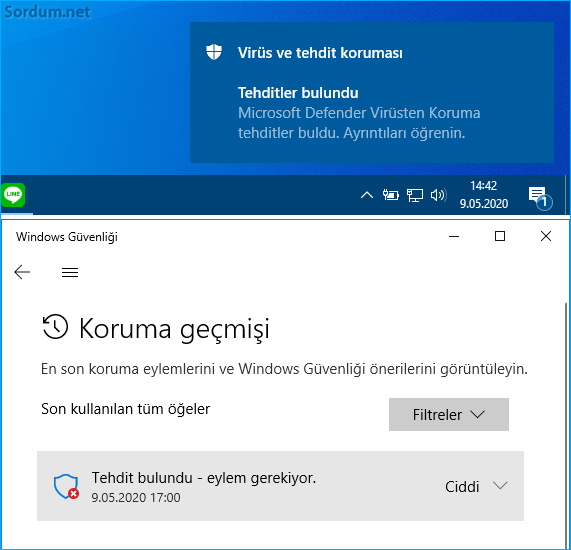Minimize the Windows Güvenliği window
This screenshot has height=550, width=571.
[454, 236]
